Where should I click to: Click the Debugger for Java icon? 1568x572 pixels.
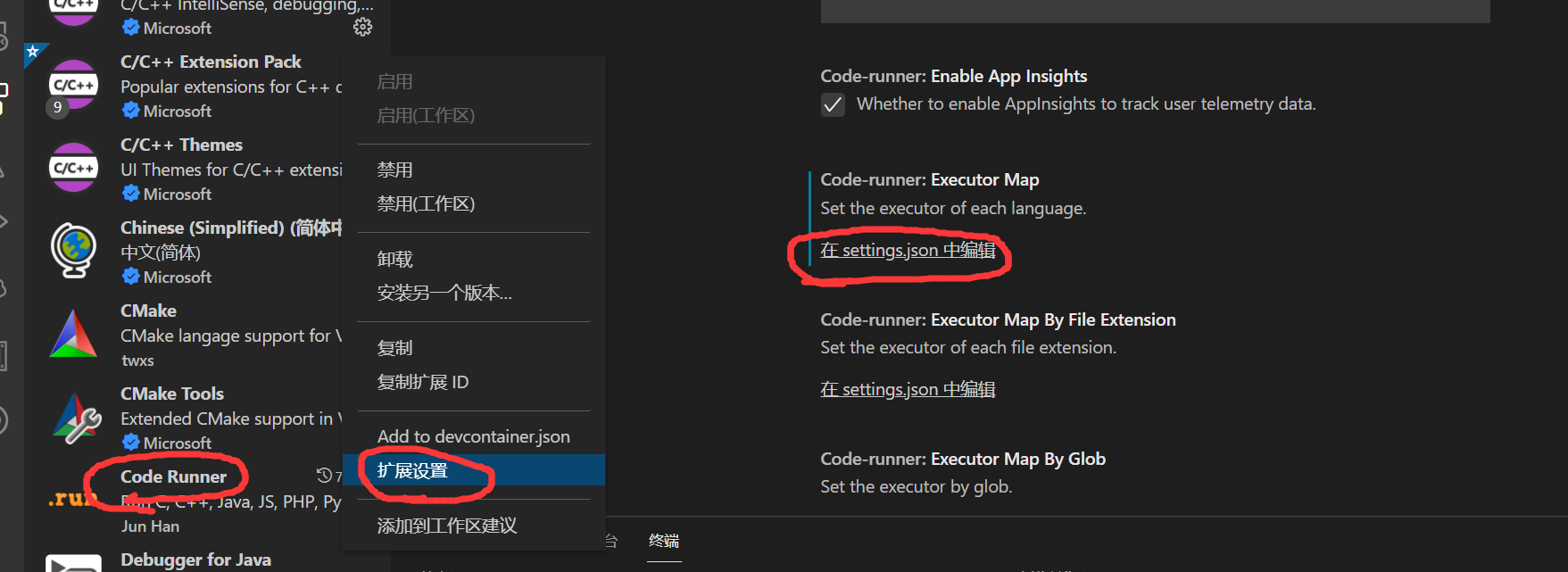tap(73, 563)
